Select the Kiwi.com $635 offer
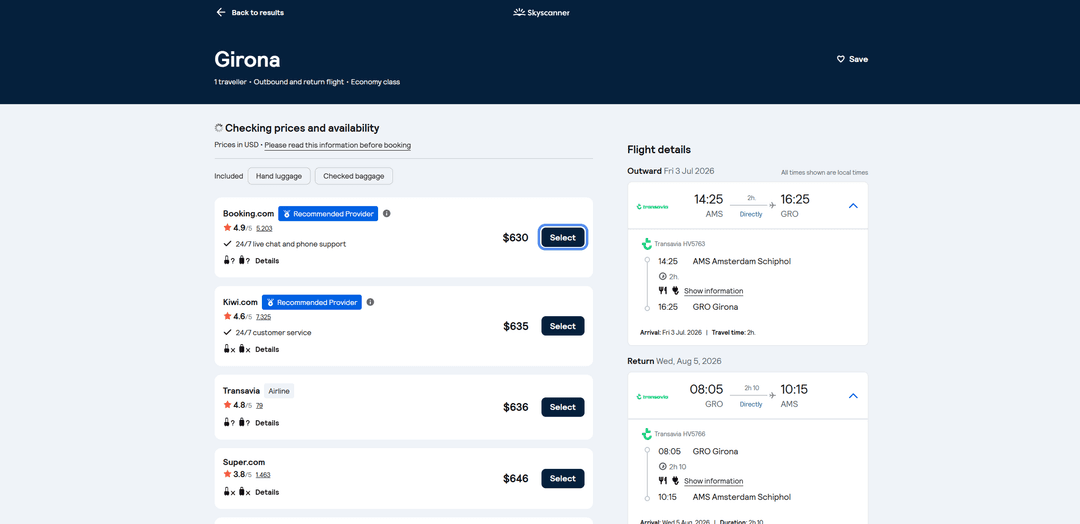 click(x=563, y=326)
